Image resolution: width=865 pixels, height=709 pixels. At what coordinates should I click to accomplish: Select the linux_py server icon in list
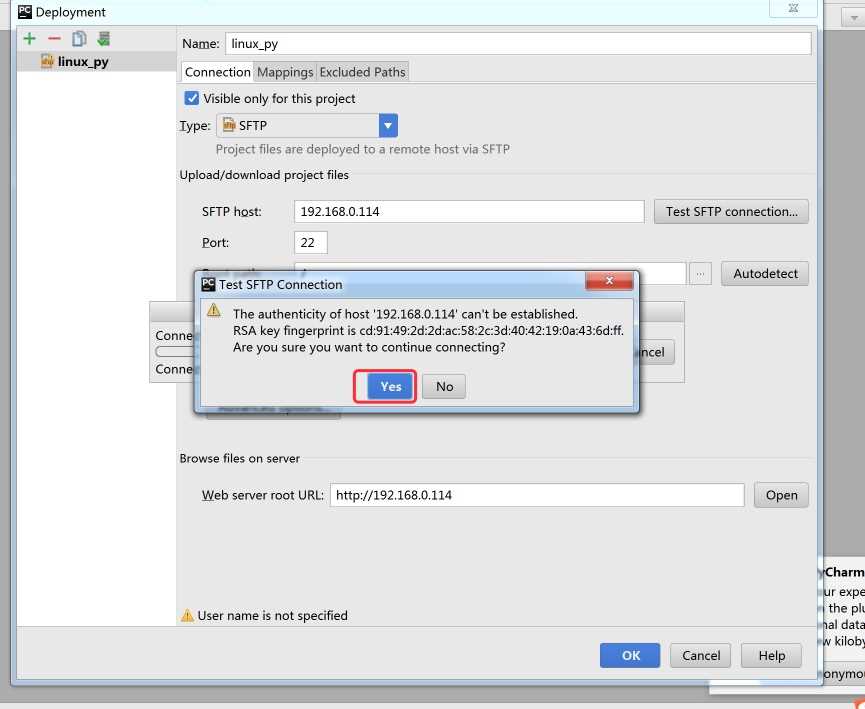[x=47, y=61]
